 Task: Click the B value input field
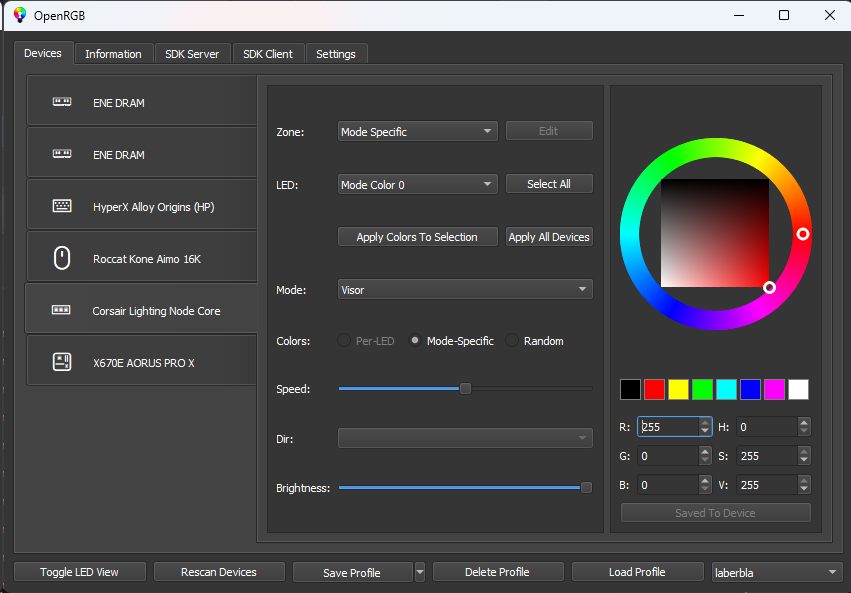click(x=668, y=485)
